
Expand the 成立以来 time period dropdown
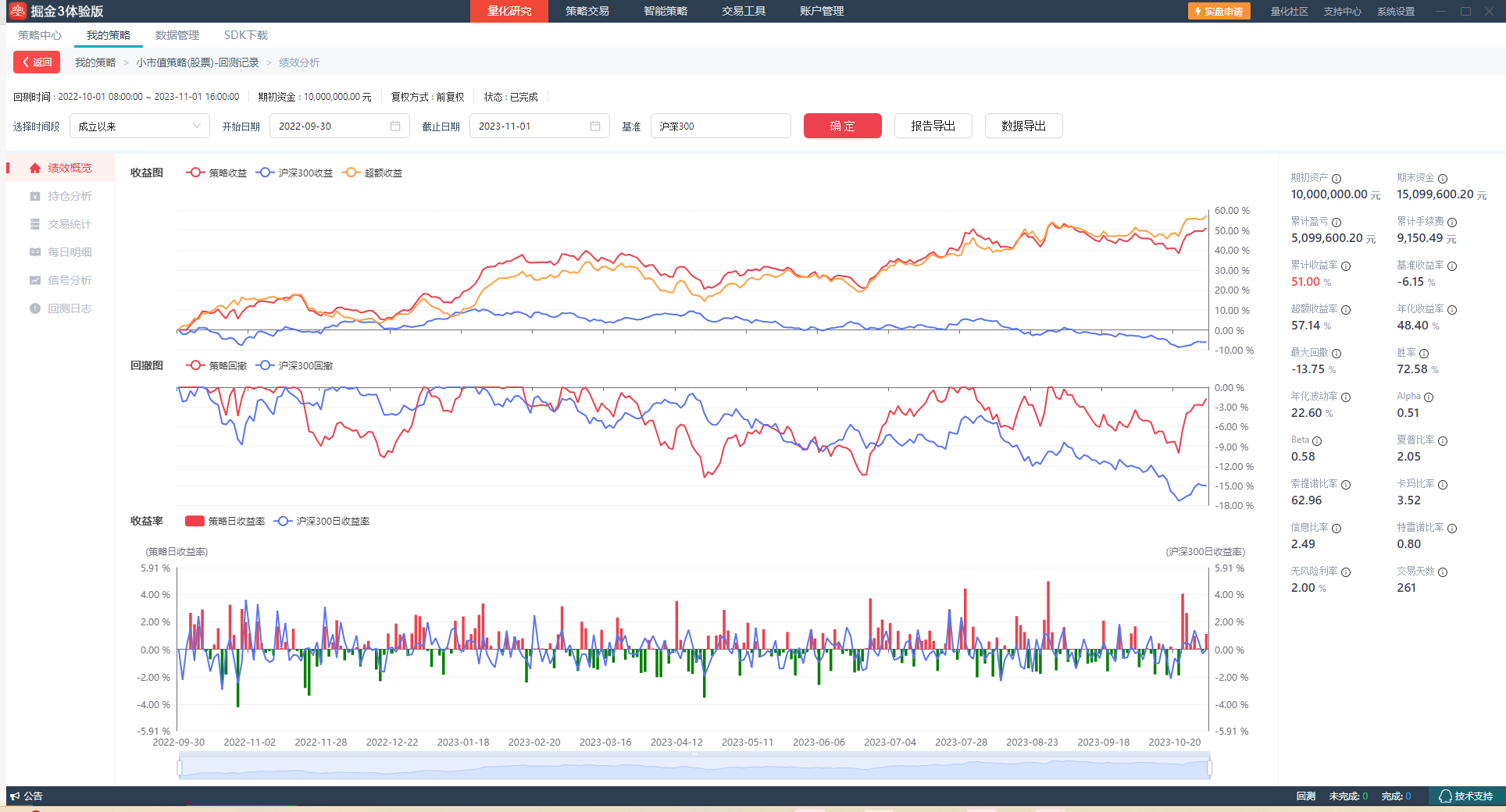pos(139,126)
